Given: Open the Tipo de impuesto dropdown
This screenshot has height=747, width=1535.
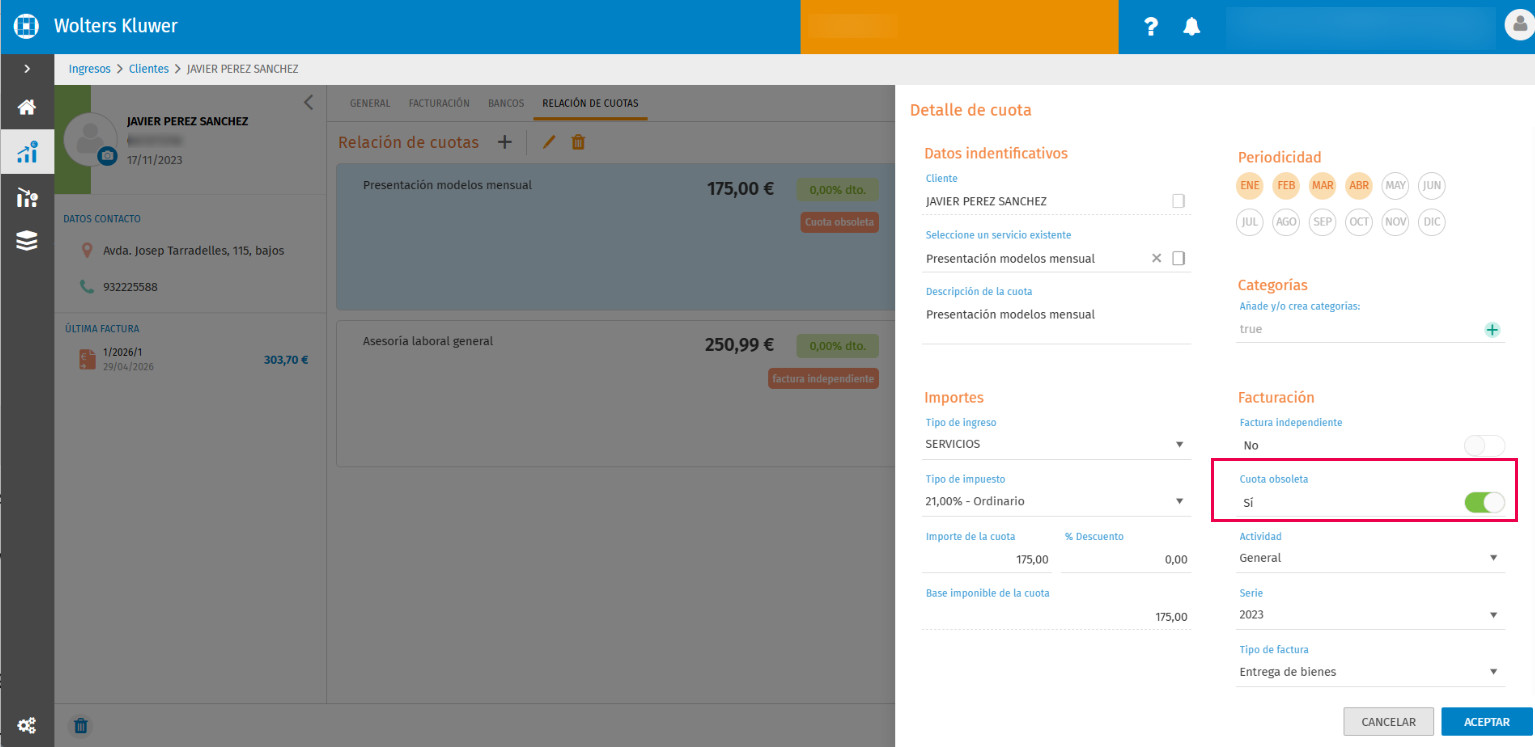Looking at the screenshot, I should tap(1056, 501).
